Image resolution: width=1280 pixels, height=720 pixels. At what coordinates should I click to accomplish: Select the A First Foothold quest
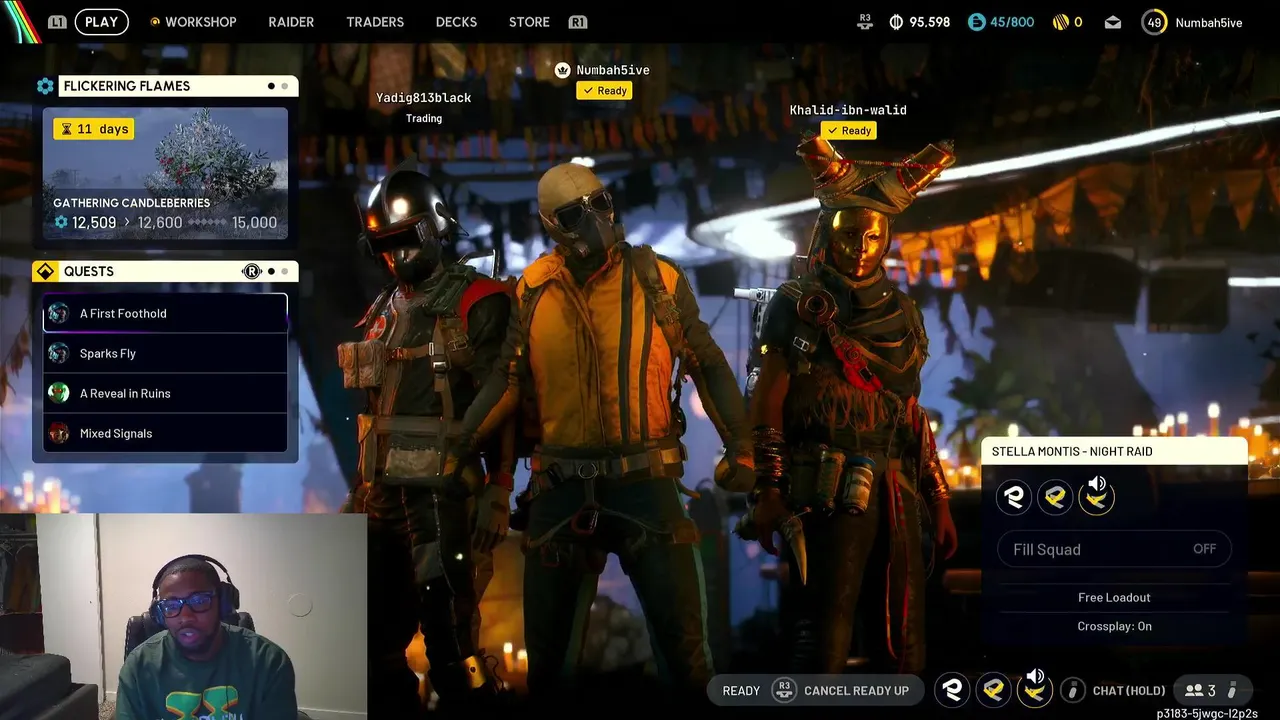coord(165,313)
